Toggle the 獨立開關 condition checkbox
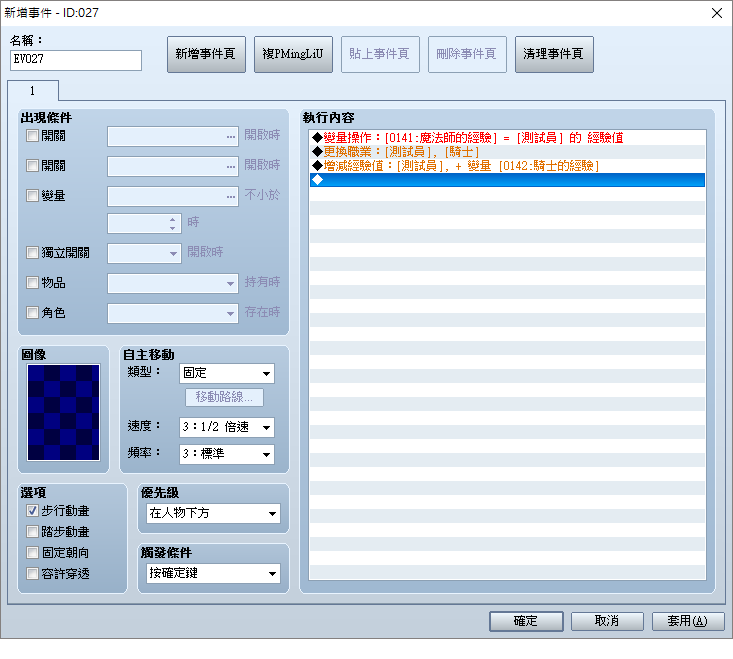 point(32,253)
